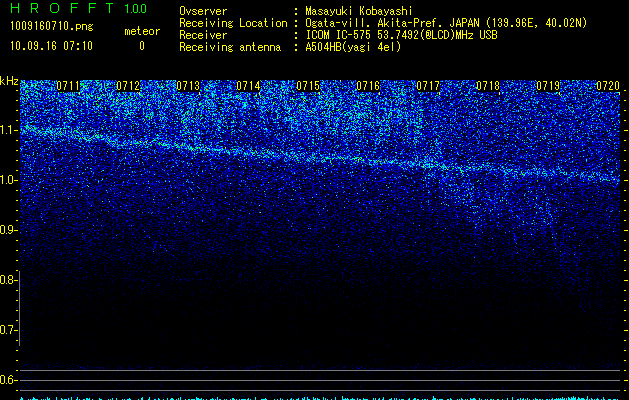Viewport: 629px width, 400px height.
Task: Click the 0719 time marker
Action: click(548, 86)
